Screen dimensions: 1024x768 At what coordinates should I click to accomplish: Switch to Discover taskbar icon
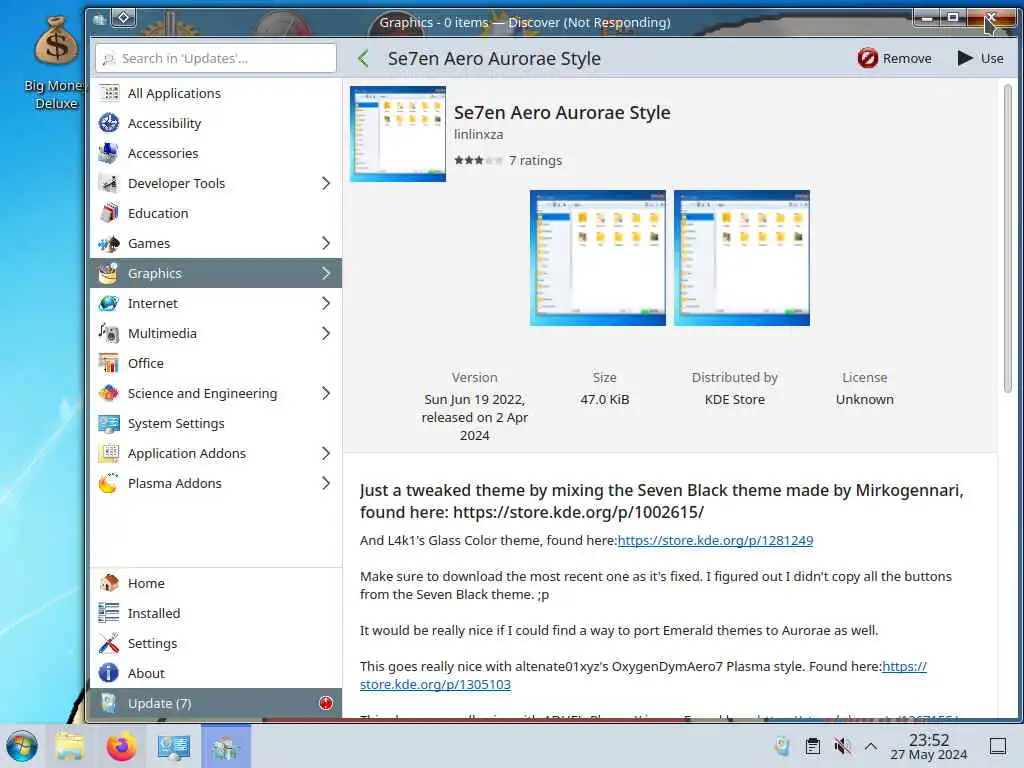click(225, 746)
